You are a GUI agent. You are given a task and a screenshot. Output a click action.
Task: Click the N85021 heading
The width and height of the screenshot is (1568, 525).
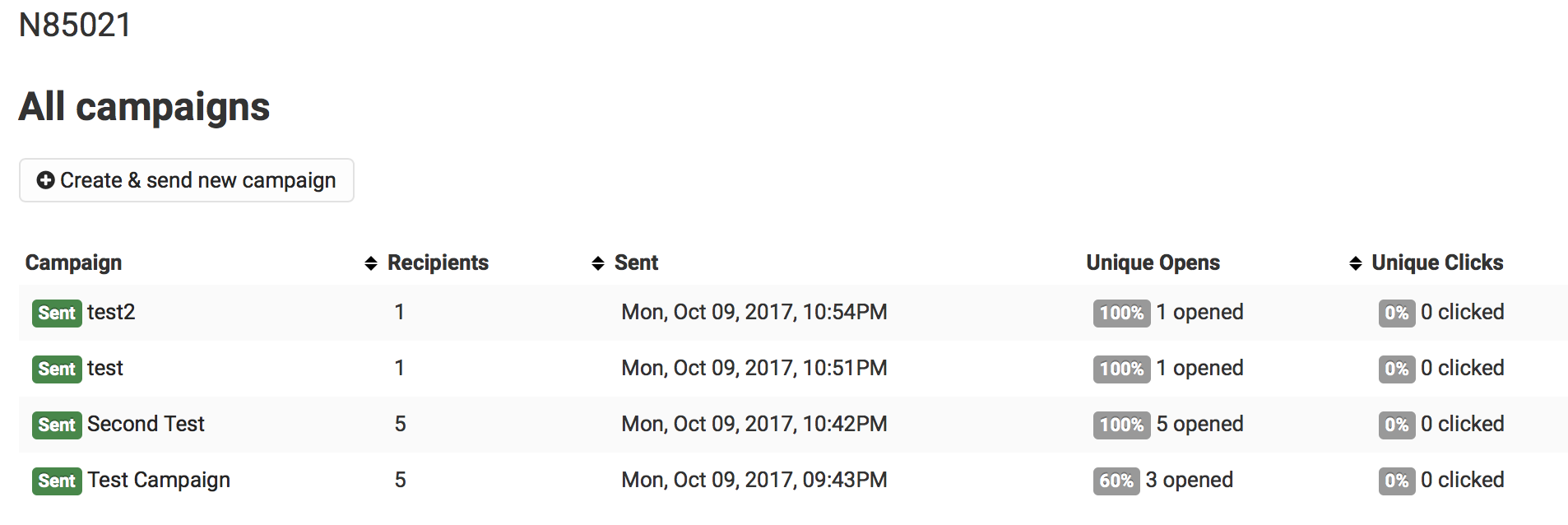[75, 26]
